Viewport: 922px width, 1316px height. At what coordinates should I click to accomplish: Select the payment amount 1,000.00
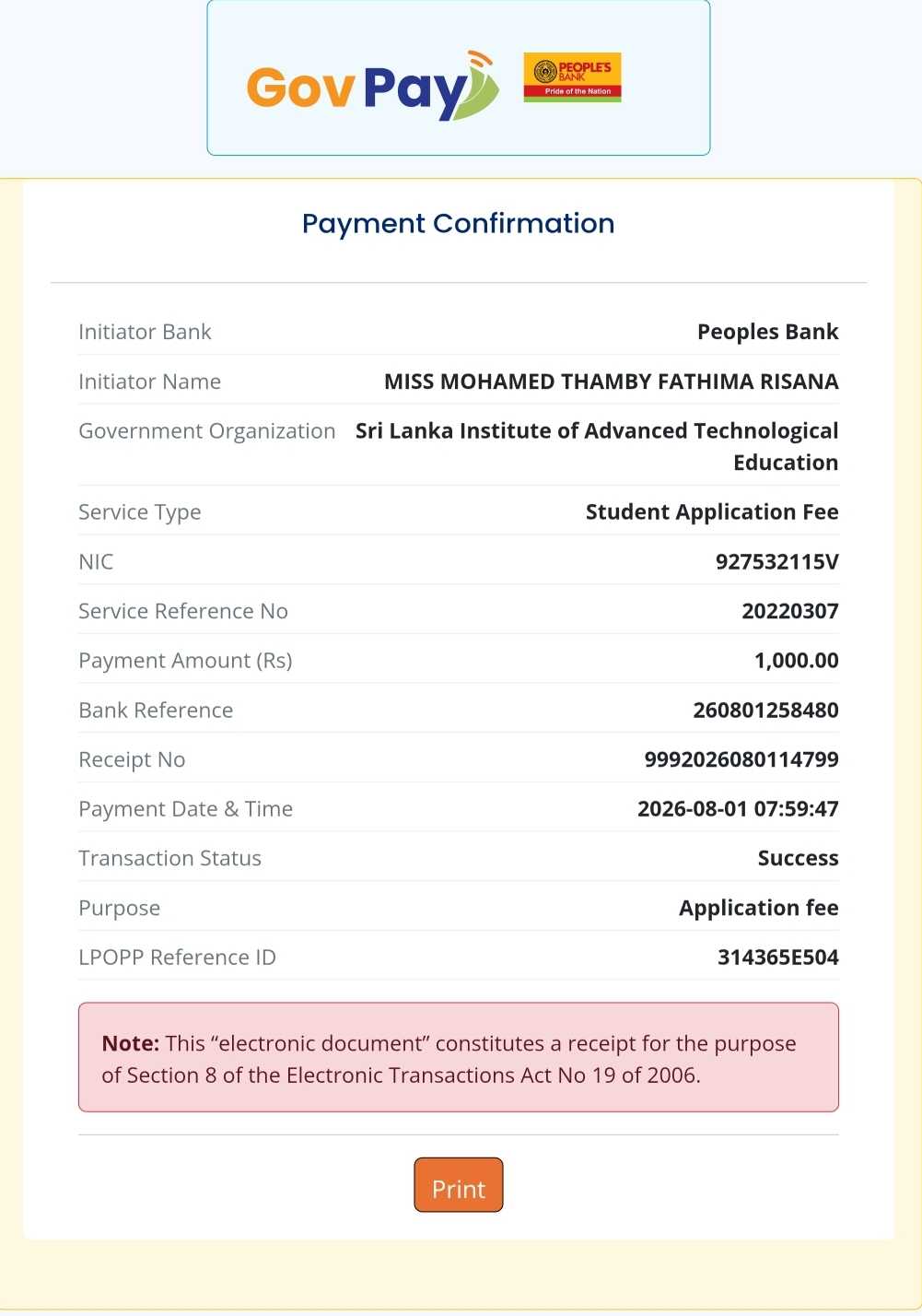click(797, 661)
